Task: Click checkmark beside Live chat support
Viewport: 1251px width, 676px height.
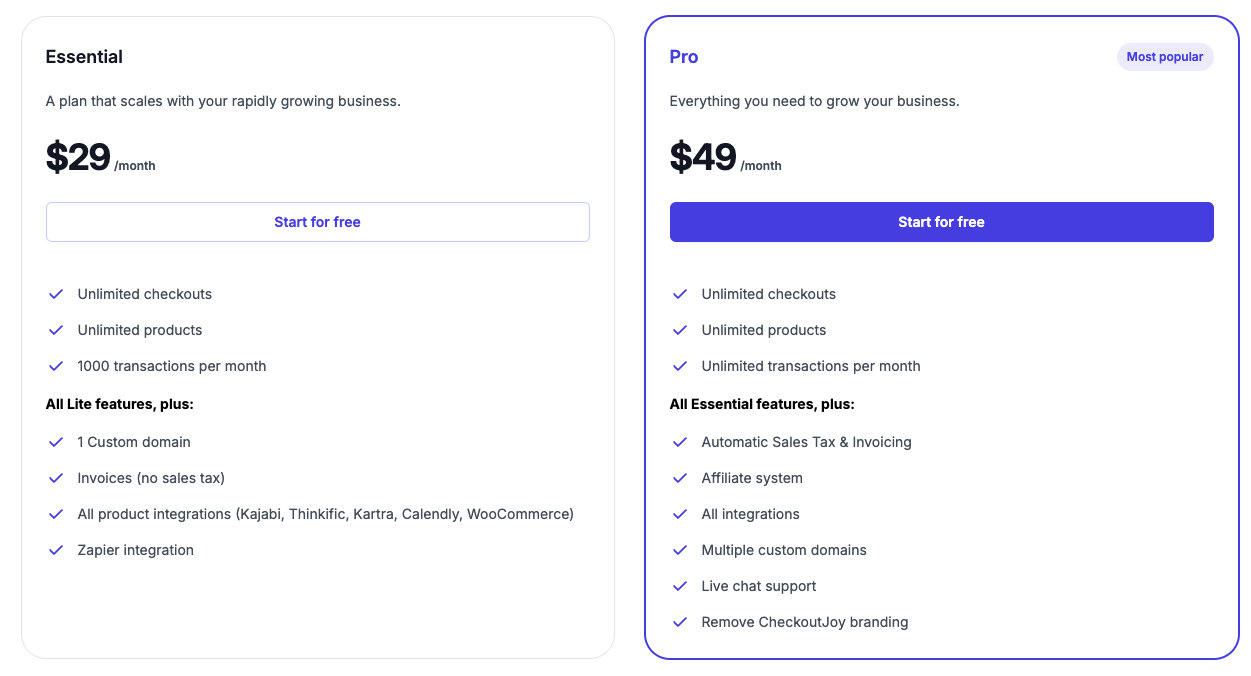Action: click(680, 586)
